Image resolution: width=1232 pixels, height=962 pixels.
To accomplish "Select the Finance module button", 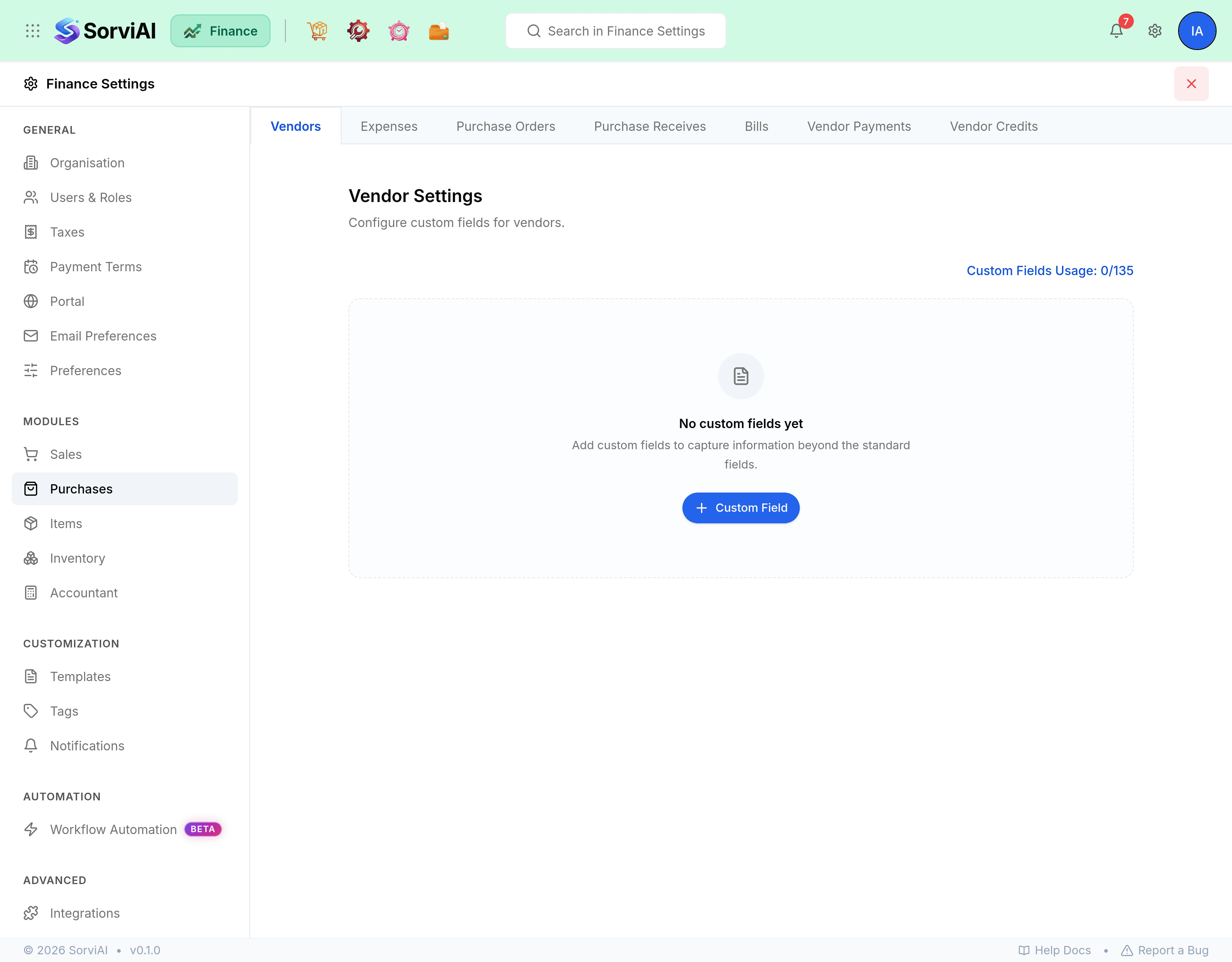I will 220,31.
